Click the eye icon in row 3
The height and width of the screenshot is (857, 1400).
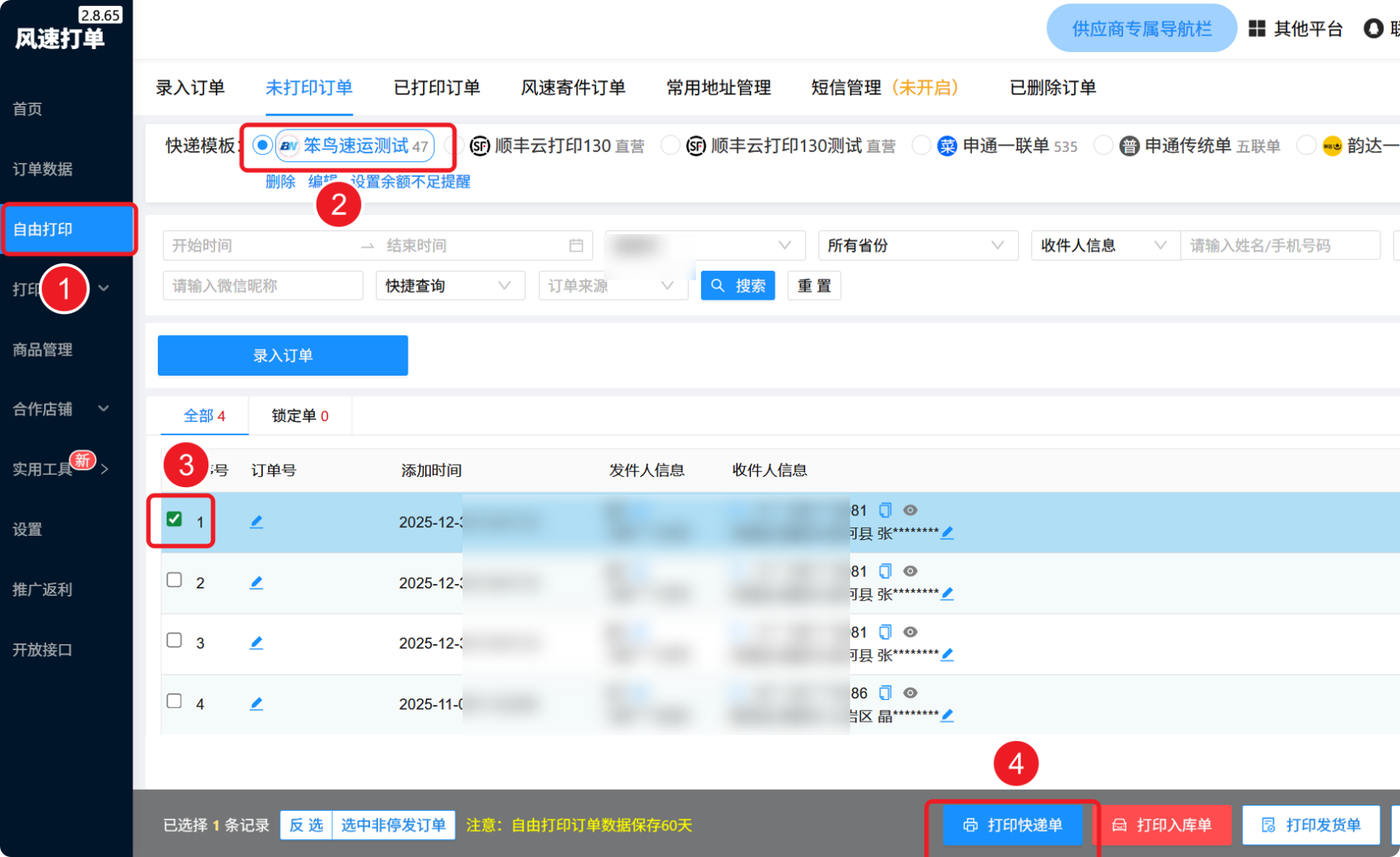910,632
